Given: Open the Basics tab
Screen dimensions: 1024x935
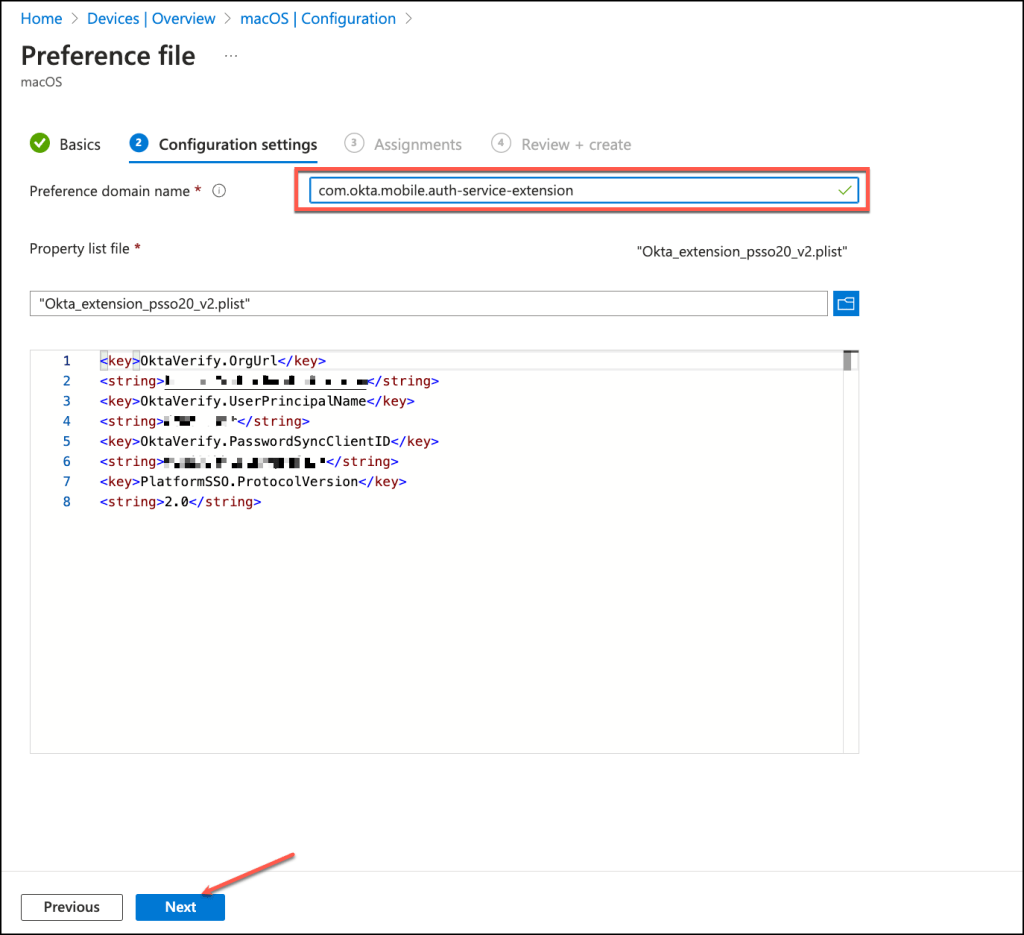Looking at the screenshot, I should 80,144.
